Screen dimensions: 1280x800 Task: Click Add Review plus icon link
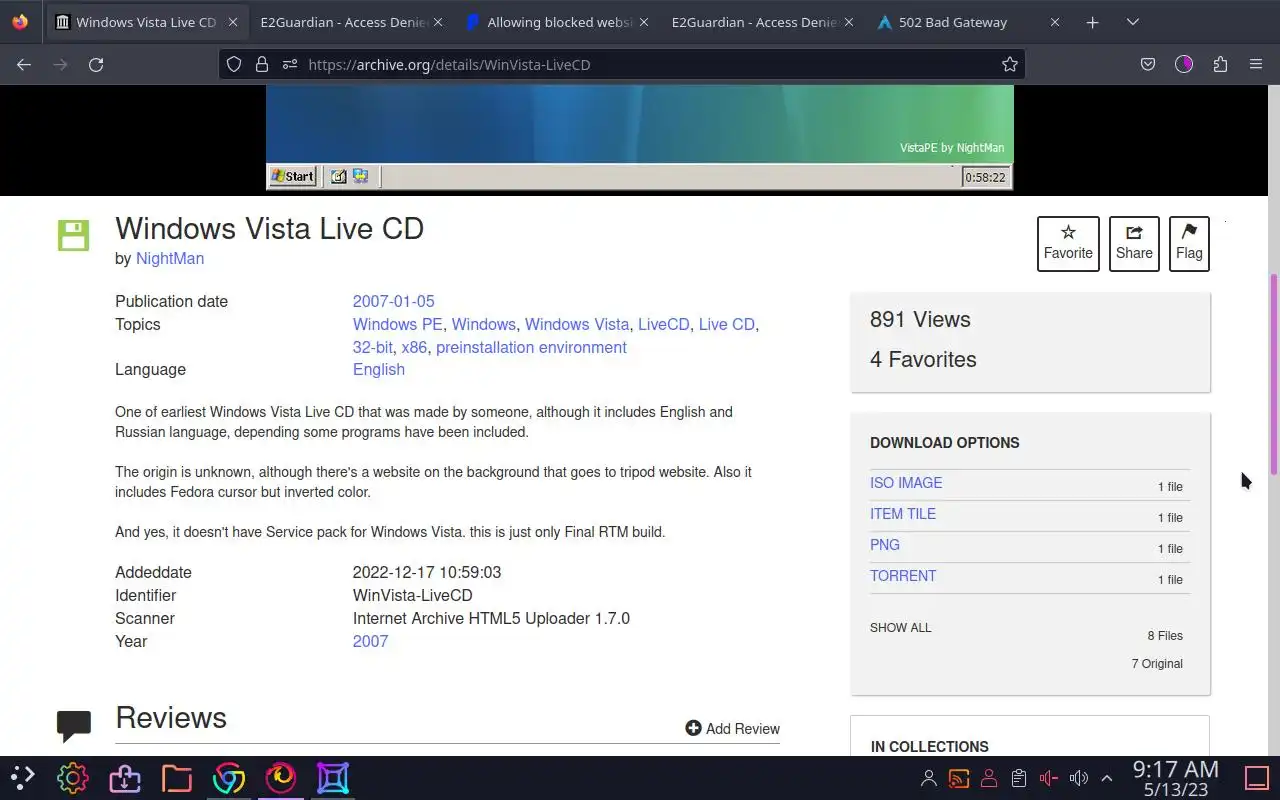pos(732,728)
